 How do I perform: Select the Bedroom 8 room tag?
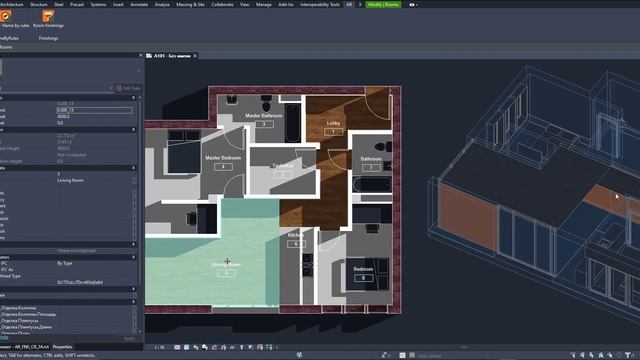(x=363, y=274)
